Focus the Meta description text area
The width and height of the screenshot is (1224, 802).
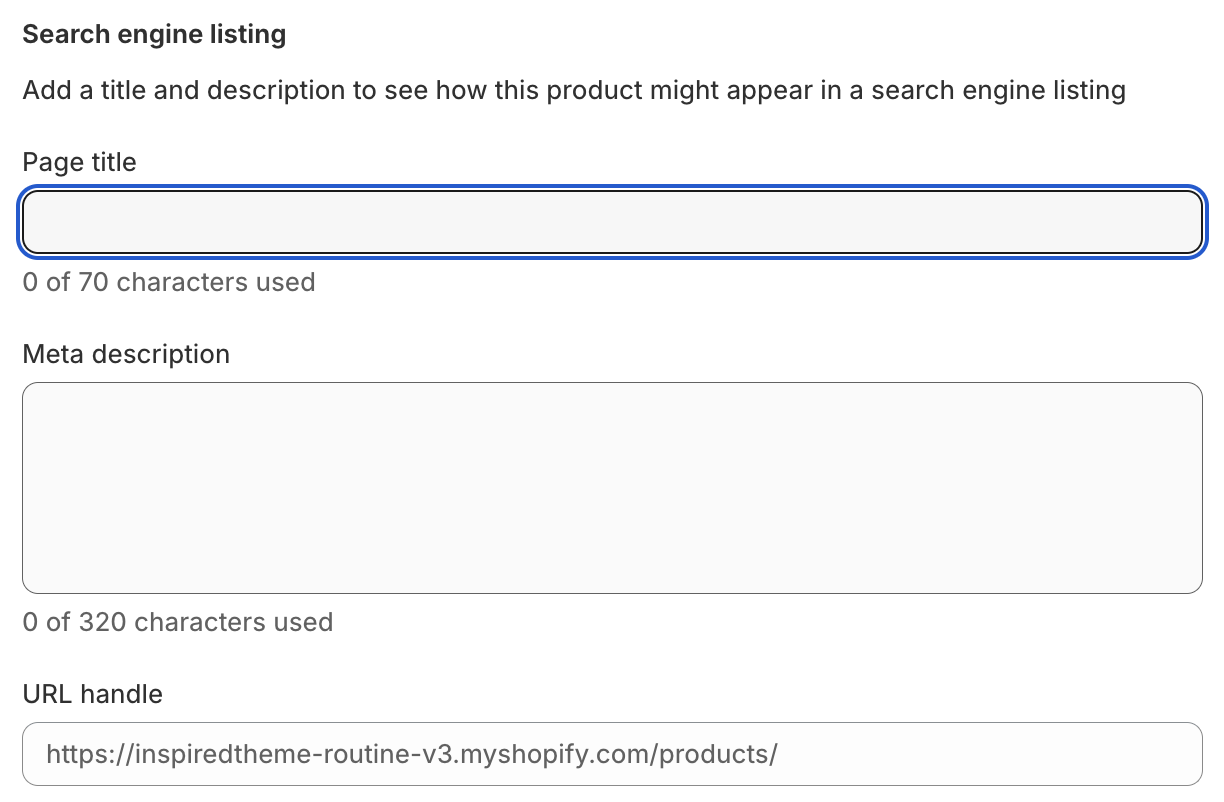coord(611,487)
